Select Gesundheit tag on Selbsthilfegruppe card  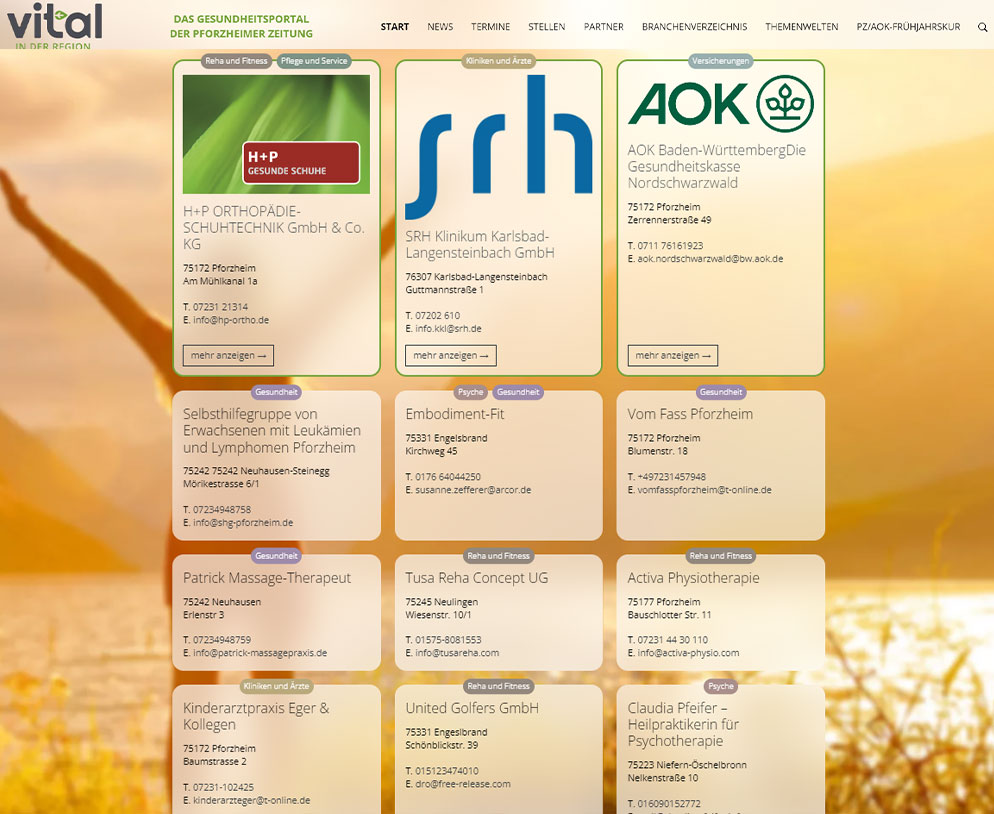[x=276, y=392]
